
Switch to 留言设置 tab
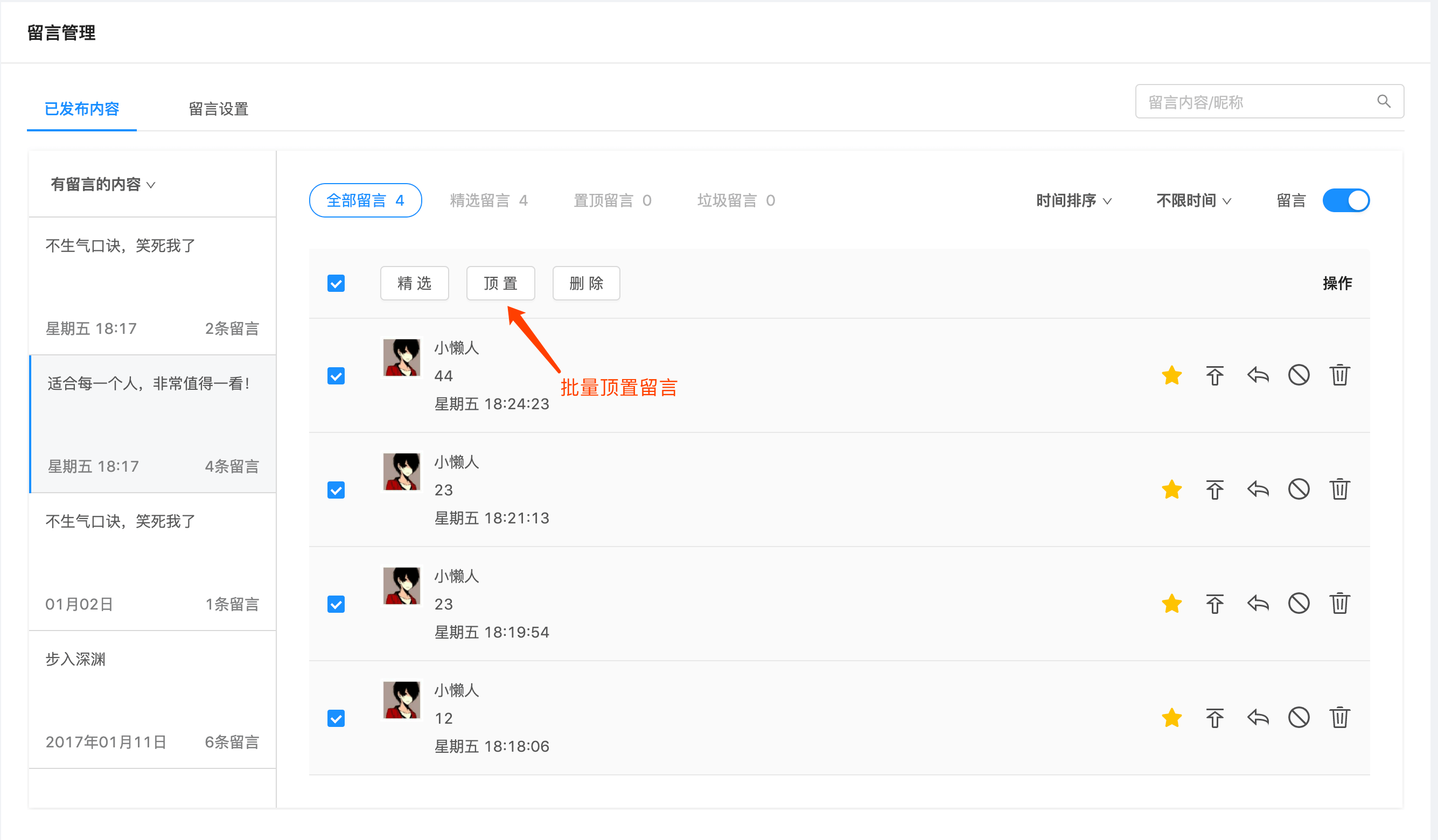[x=219, y=108]
